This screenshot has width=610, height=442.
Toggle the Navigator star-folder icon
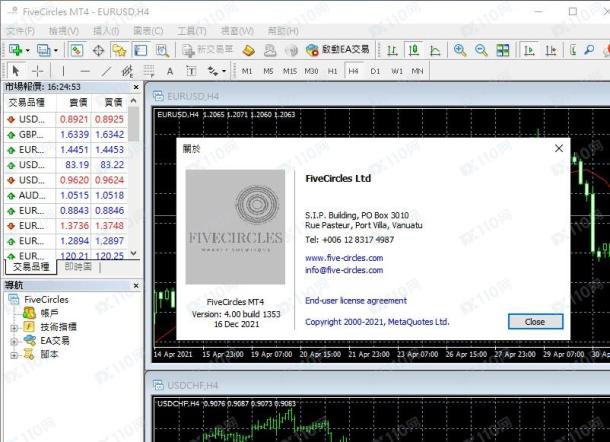point(119,50)
